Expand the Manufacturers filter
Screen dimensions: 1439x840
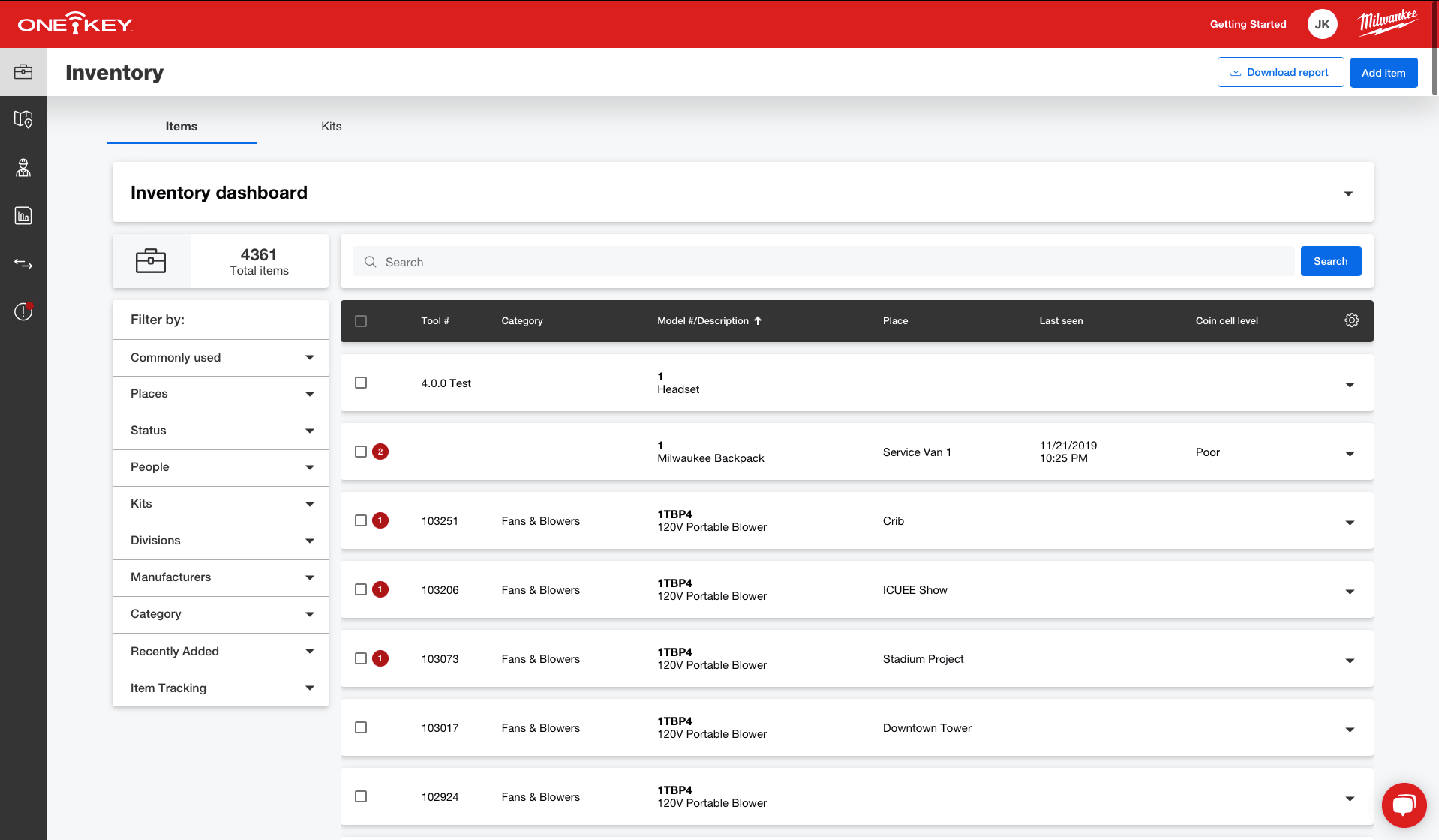[220, 577]
